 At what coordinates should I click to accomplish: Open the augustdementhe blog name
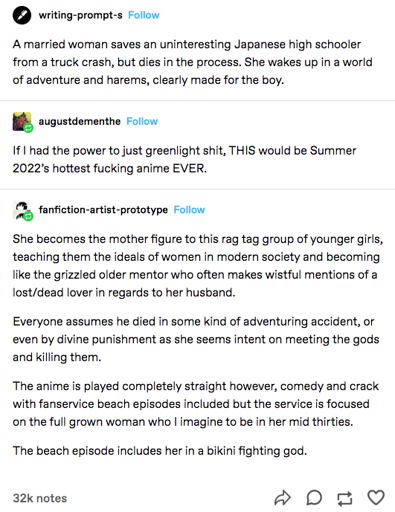pyautogui.click(x=79, y=121)
